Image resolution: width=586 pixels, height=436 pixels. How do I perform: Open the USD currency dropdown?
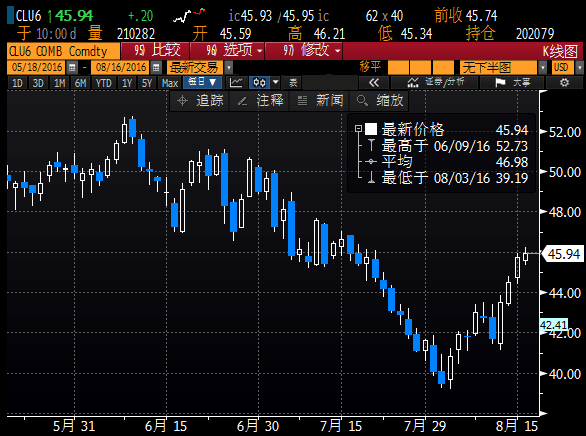click(x=579, y=68)
